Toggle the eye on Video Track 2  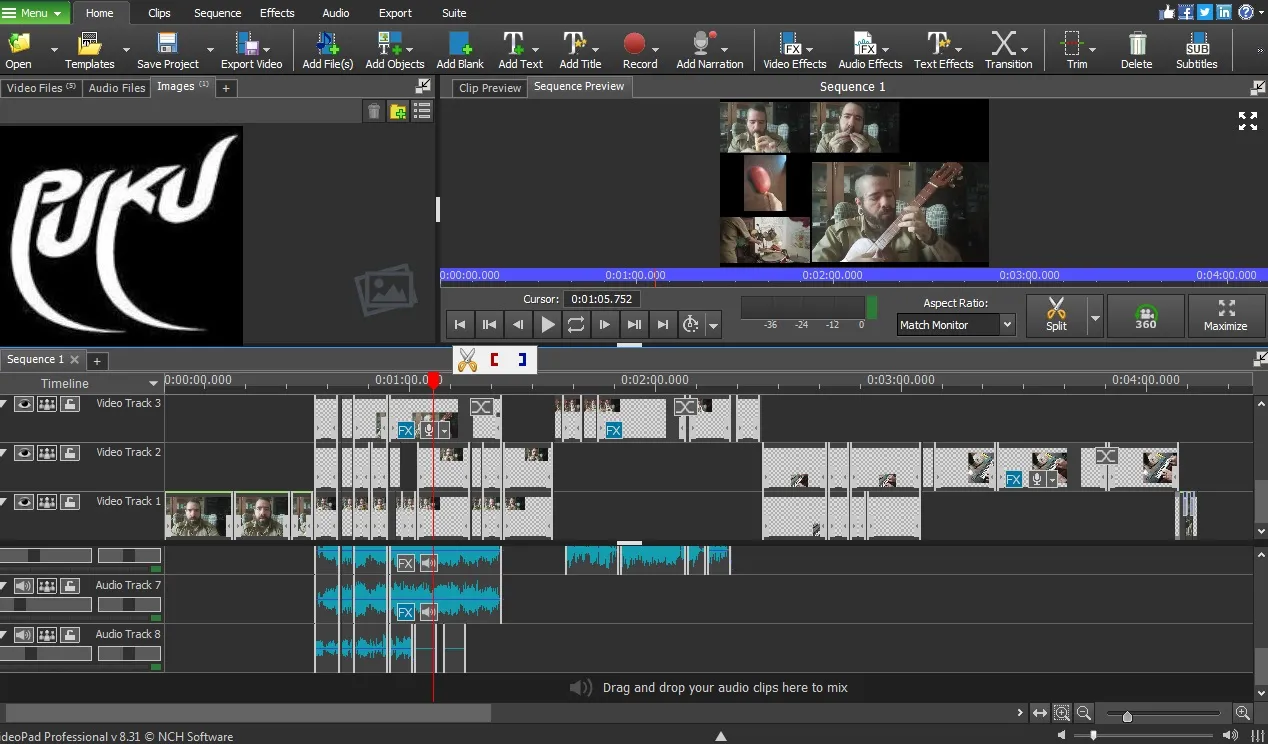(23, 453)
